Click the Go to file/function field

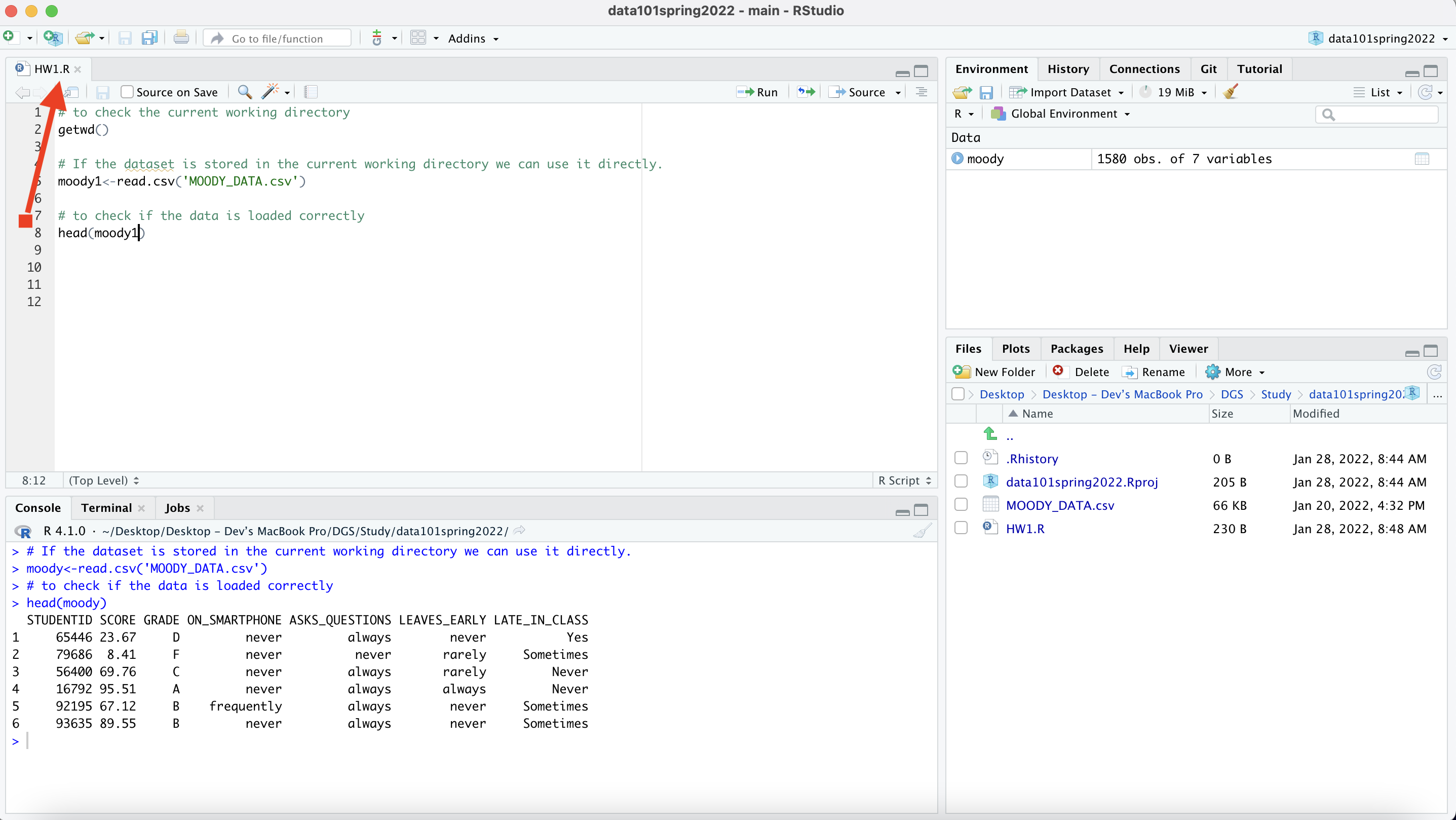click(x=277, y=39)
